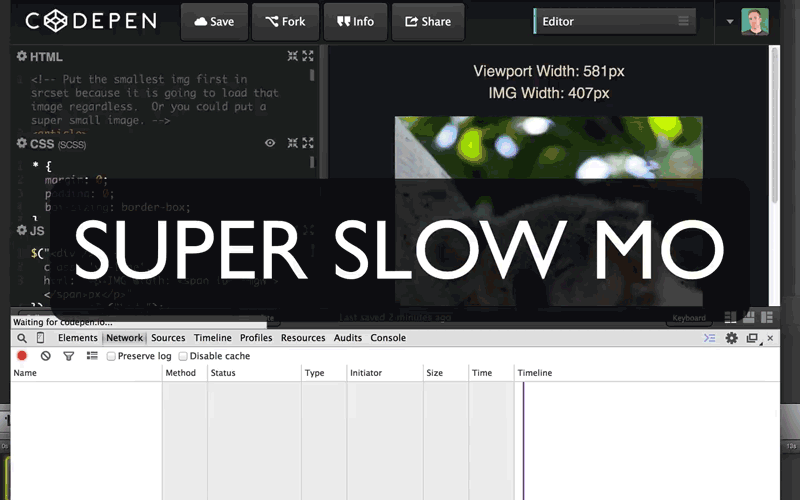Switch to the Elements tab

point(77,338)
